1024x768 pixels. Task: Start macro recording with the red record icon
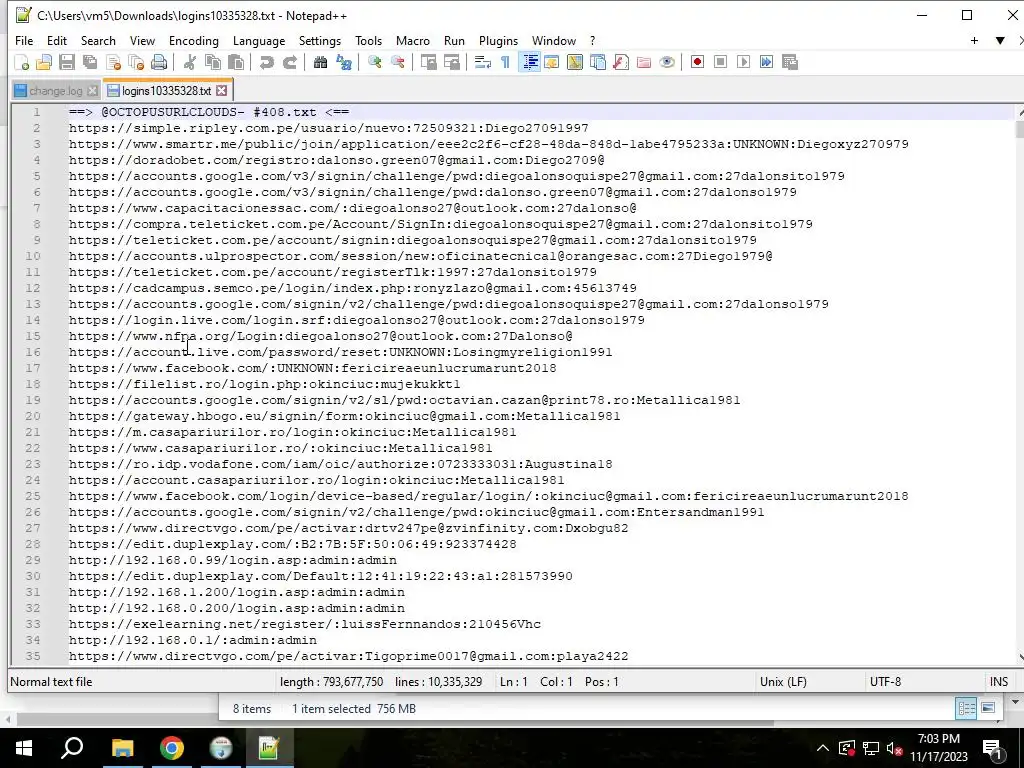coord(697,62)
